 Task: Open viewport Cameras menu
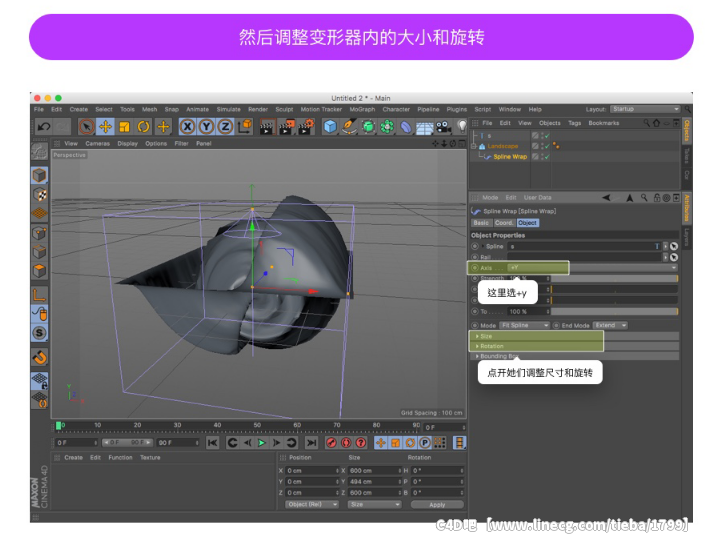coord(97,143)
